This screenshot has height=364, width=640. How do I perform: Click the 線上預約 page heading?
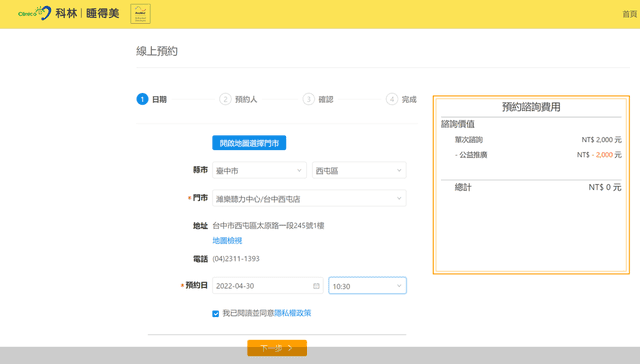[157, 51]
